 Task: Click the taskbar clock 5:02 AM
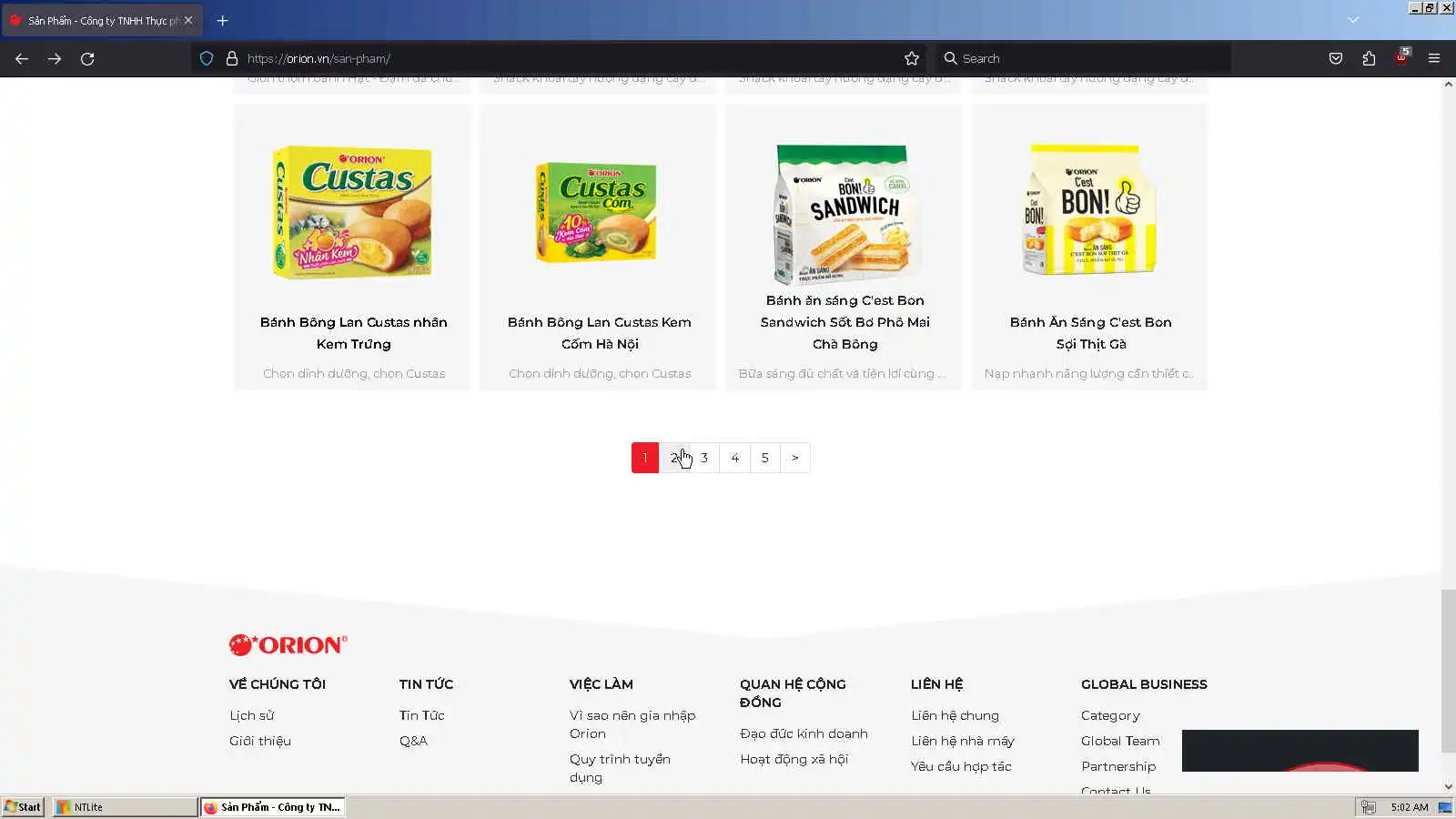[x=1410, y=807]
